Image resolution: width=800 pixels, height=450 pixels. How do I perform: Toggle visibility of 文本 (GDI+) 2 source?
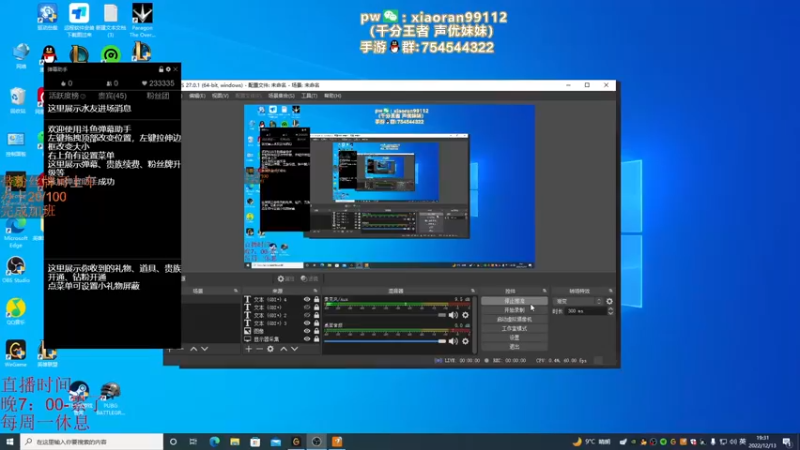point(307,315)
